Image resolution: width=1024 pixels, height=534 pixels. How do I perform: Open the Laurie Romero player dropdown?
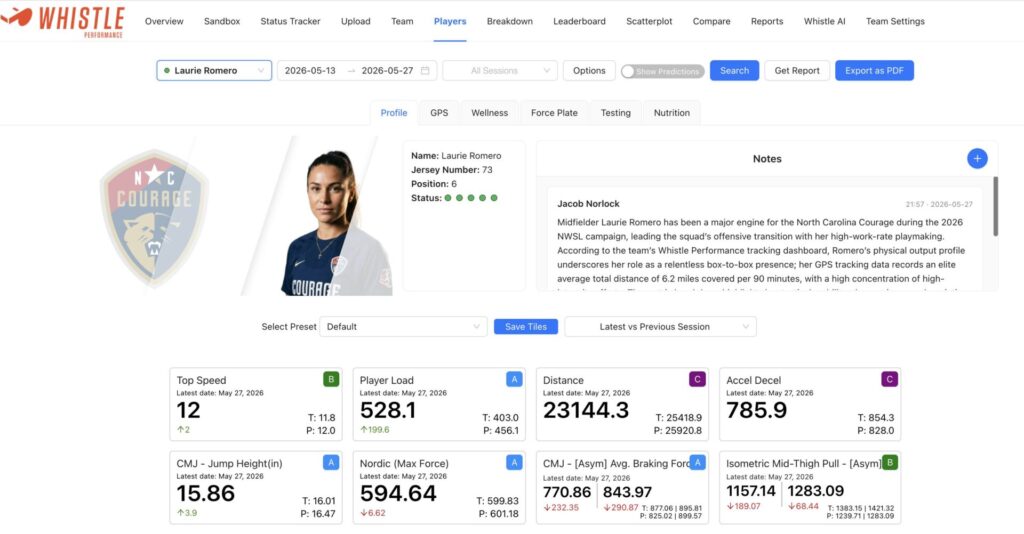click(214, 71)
